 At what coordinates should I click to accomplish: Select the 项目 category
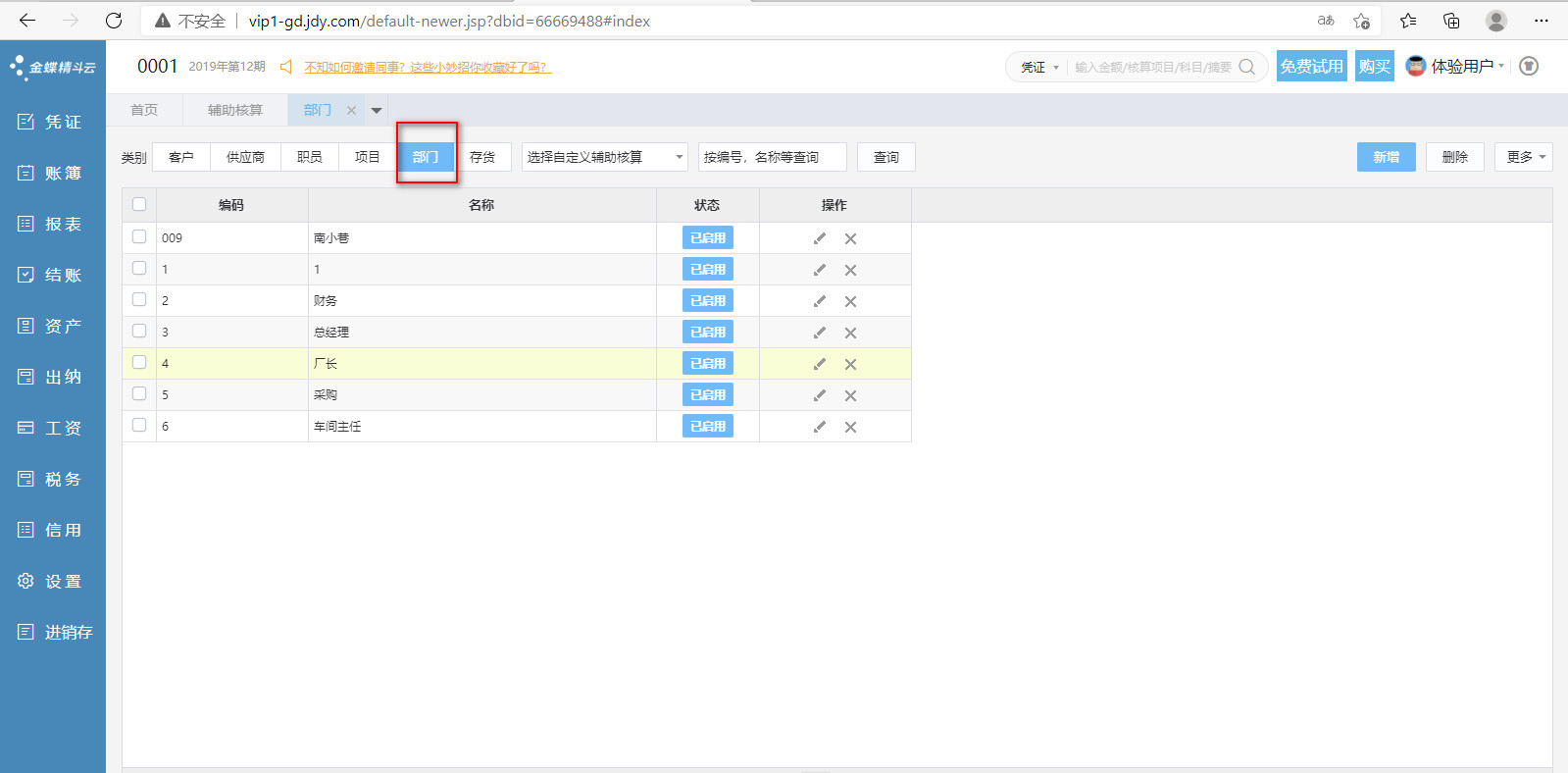pyautogui.click(x=368, y=157)
